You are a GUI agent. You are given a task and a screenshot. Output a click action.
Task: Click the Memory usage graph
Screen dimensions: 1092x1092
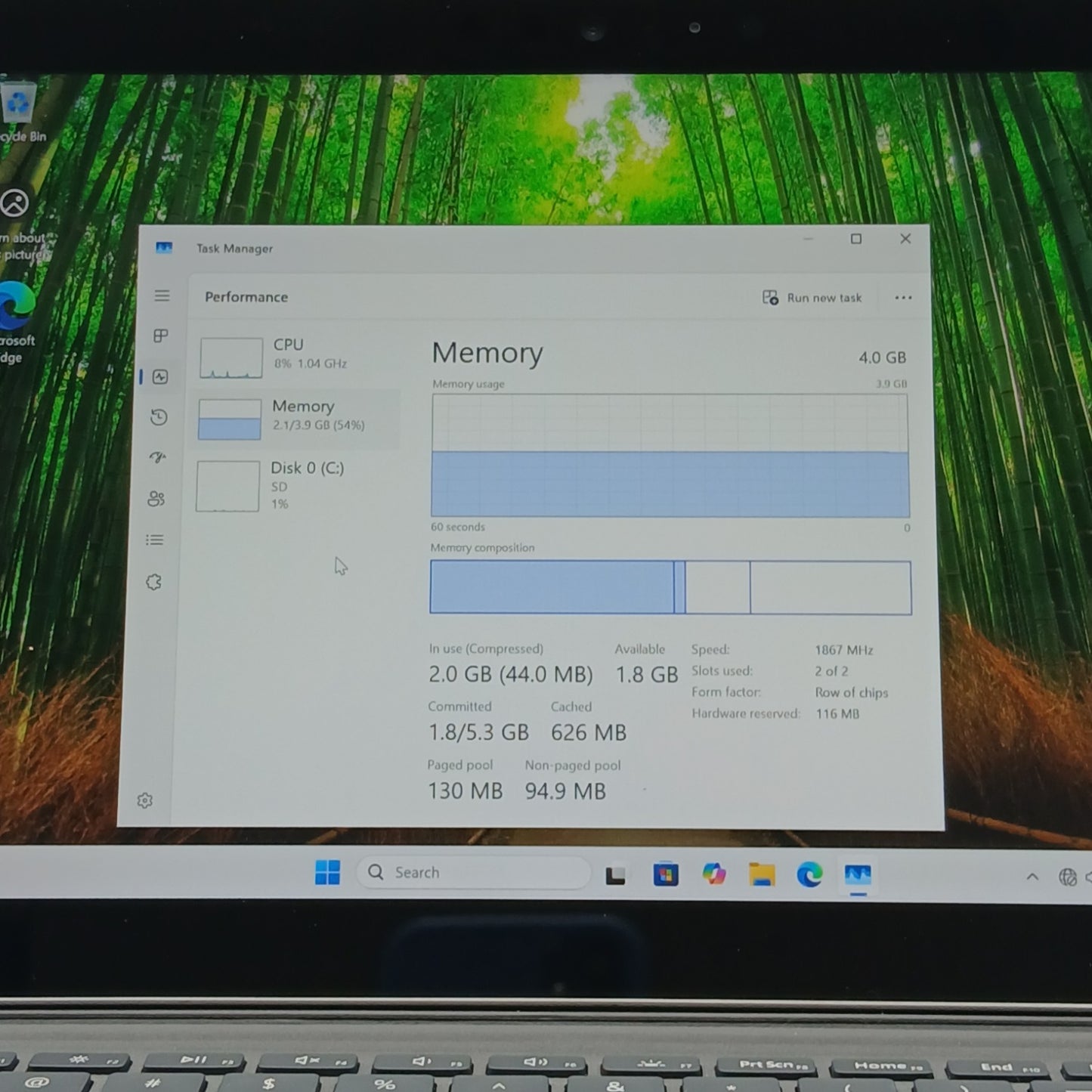(x=670, y=456)
